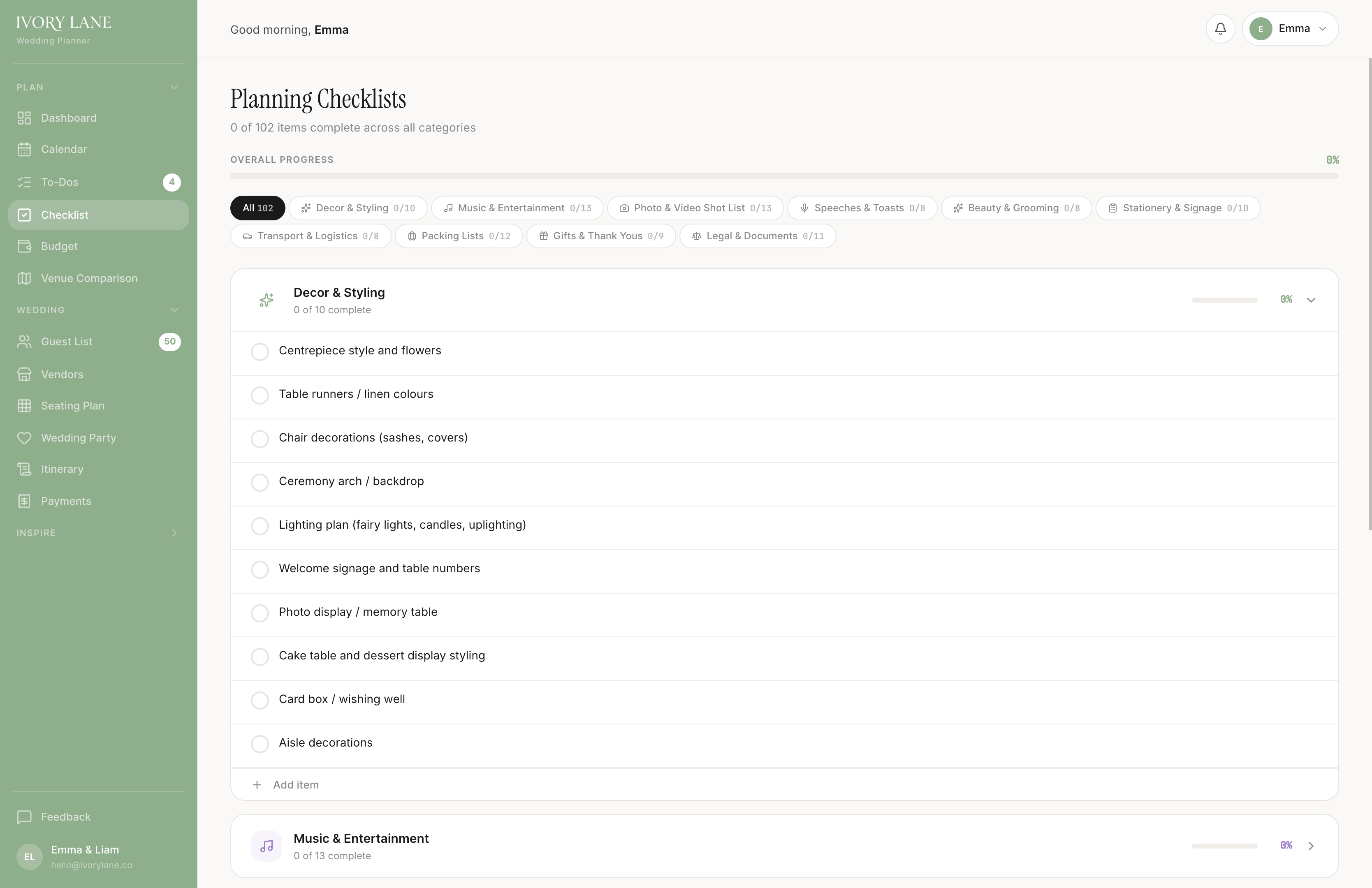Tick the Aisle decorations checkbox
The width and height of the screenshot is (1372, 888).
pyautogui.click(x=260, y=743)
